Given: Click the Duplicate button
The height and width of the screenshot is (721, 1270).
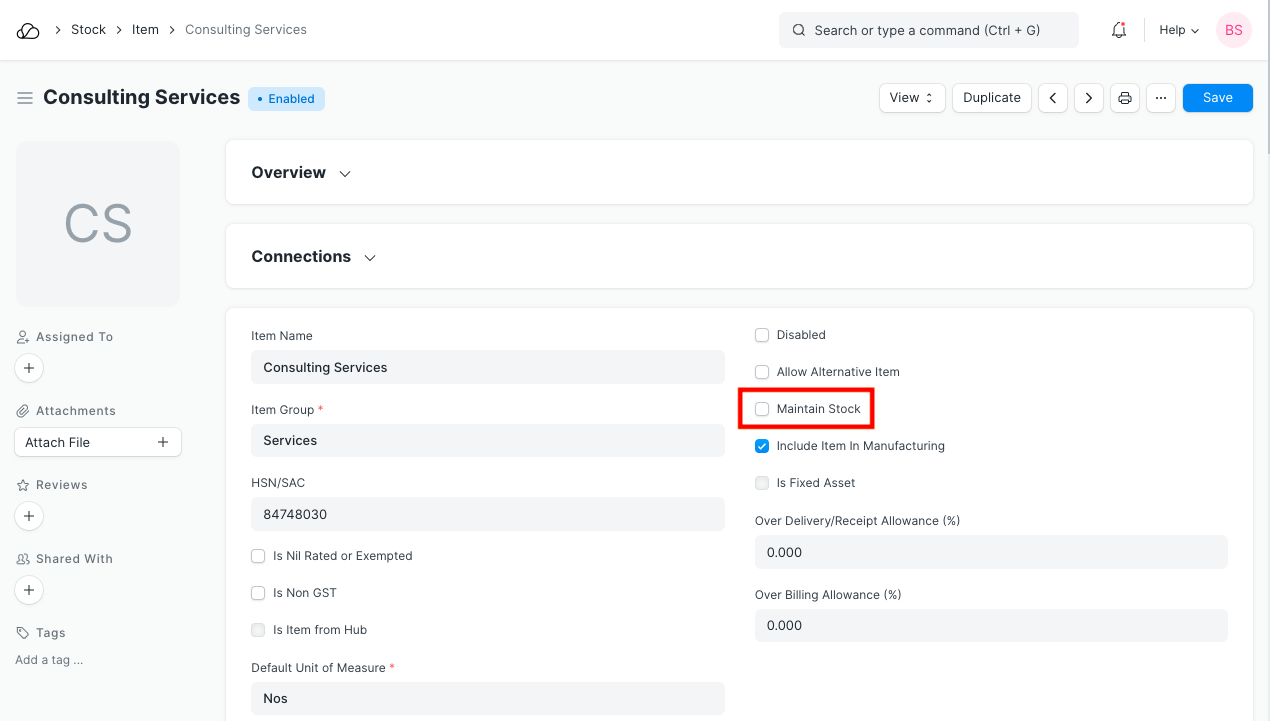Looking at the screenshot, I should tap(991, 98).
